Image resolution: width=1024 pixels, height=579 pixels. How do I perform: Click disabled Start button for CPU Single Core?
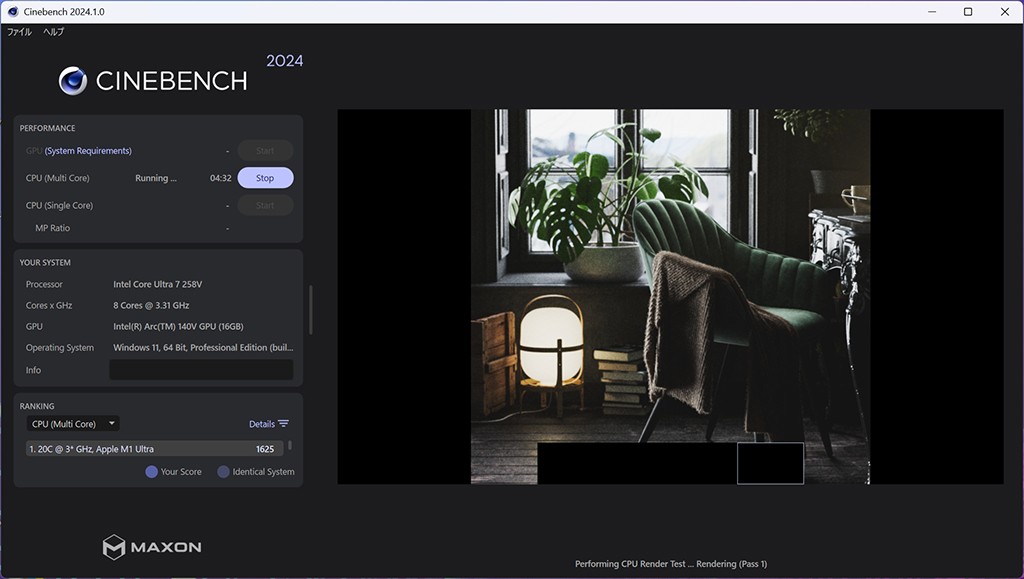[x=265, y=205]
